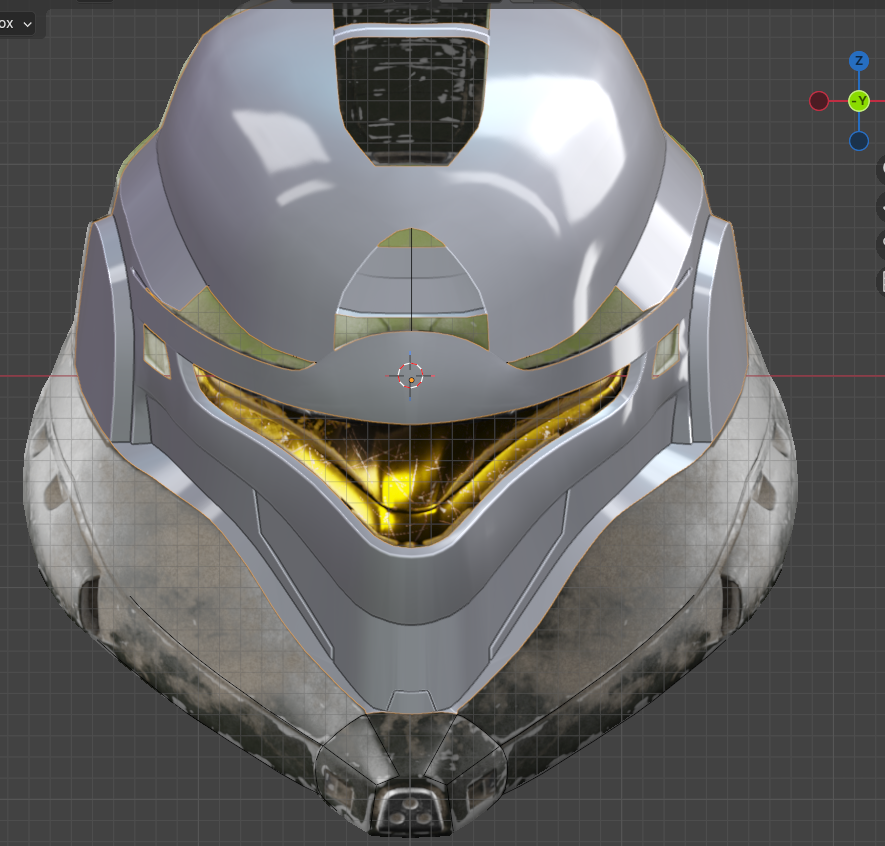885x846 pixels.
Task: Open the Select Box mode dropdown
Action: 16,24
